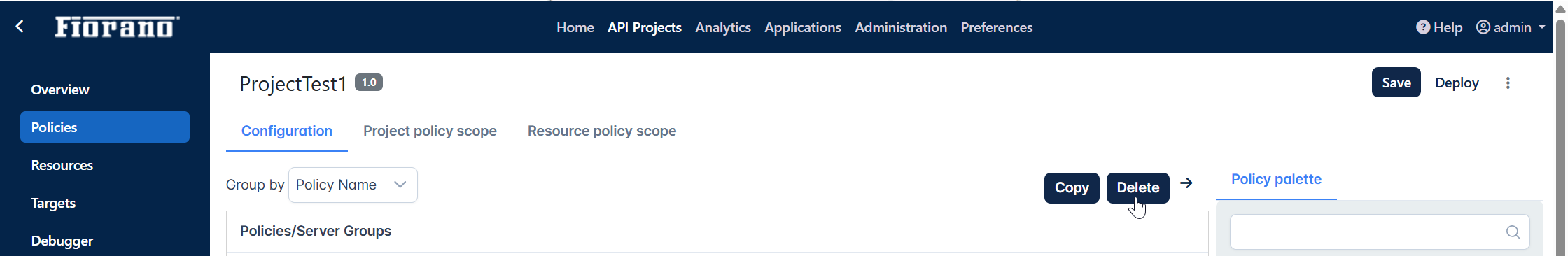1568x256 pixels.
Task: Go to Resources in the sidebar
Action: point(62,165)
